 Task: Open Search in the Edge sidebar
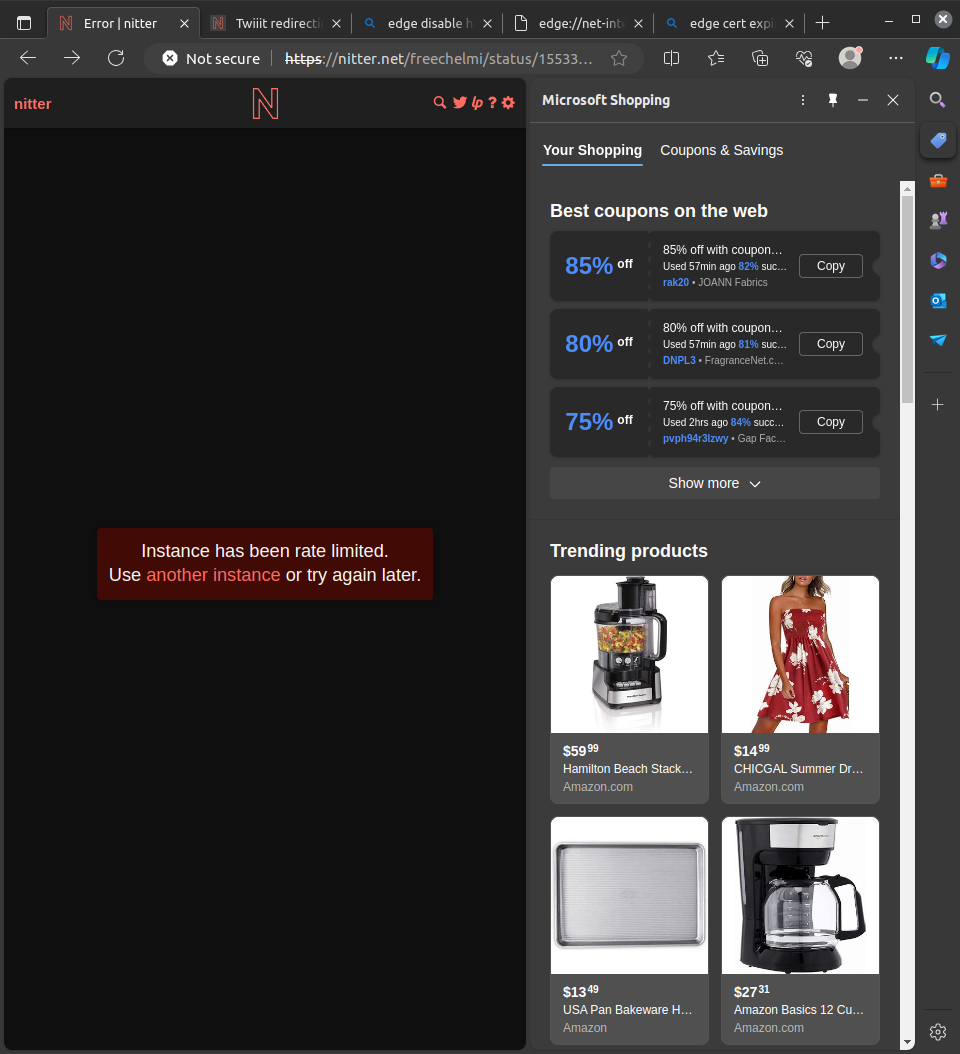[x=938, y=100]
